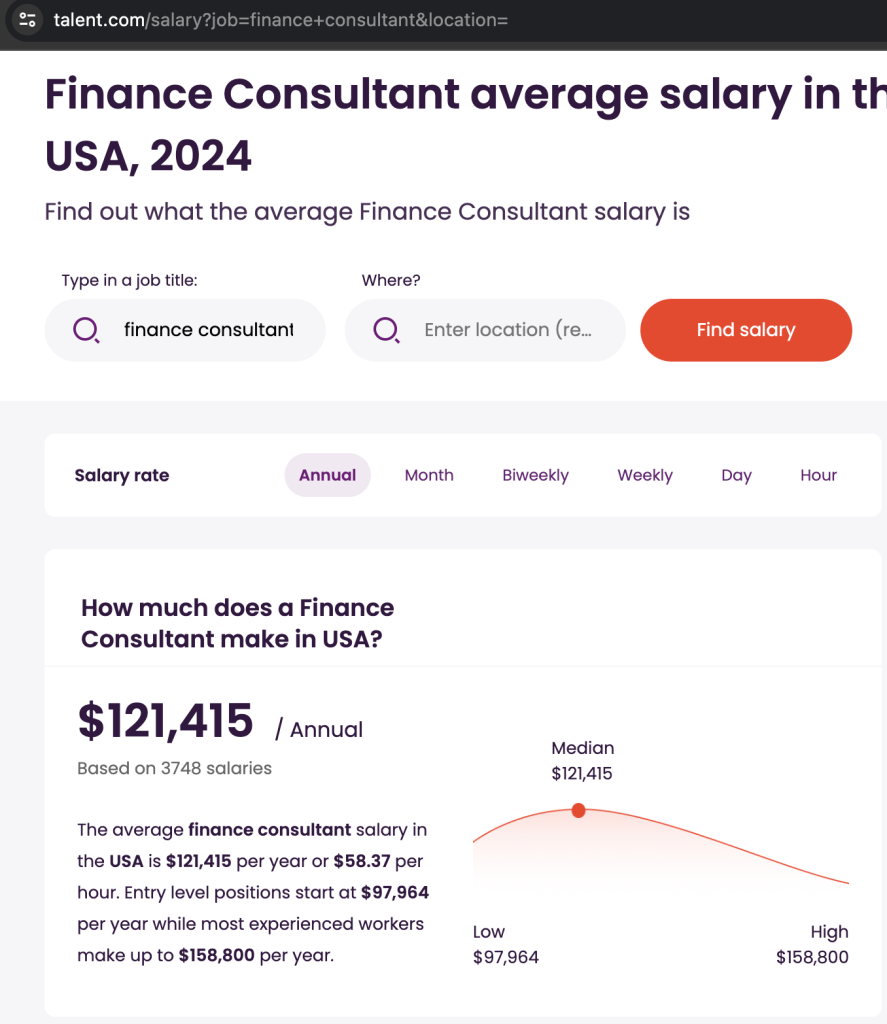Click the site information icon in address bar
The width and height of the screenshot is (887, 1024).
(27, 20)
